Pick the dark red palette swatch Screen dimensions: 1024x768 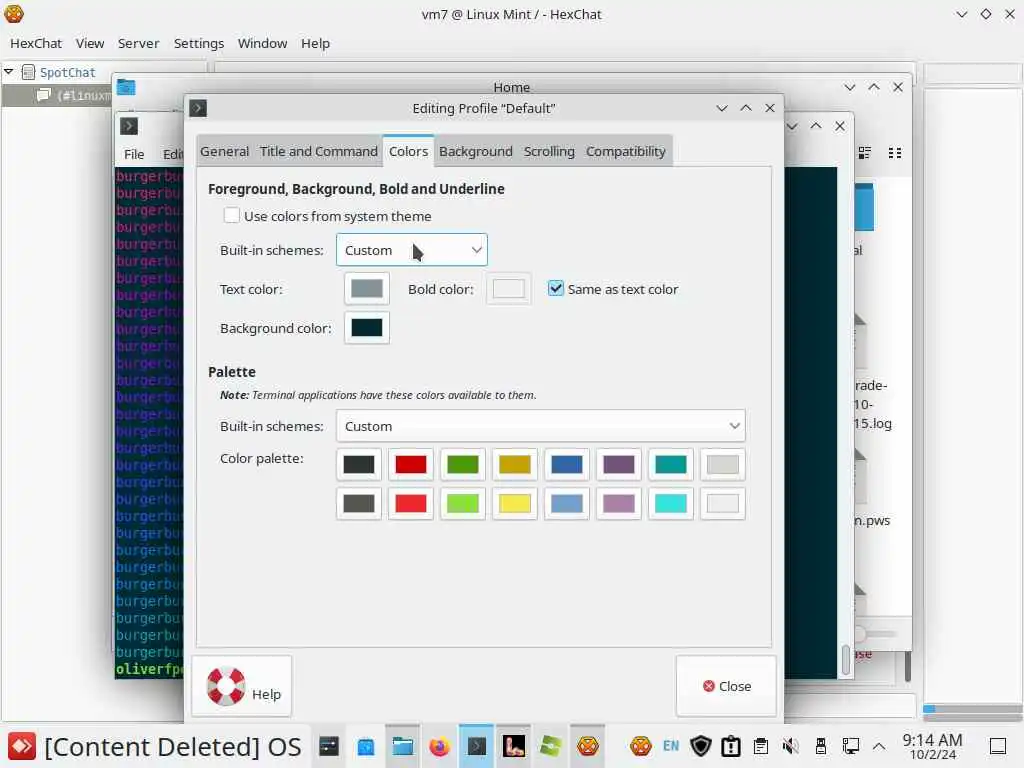(411, 464)
